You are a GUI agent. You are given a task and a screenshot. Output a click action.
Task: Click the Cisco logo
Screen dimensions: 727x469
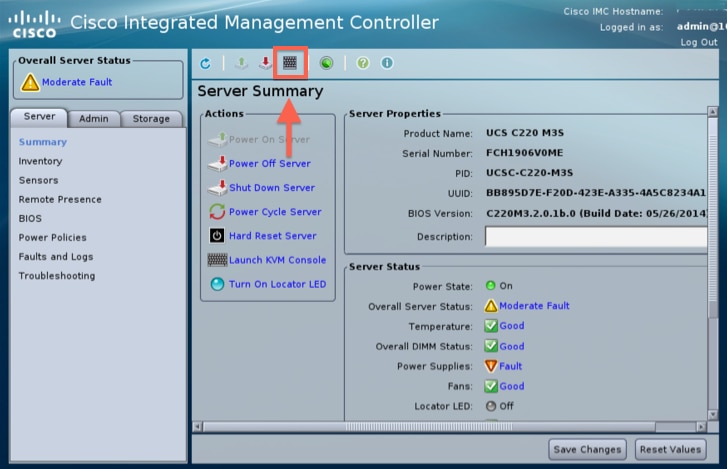pos(34,25)
